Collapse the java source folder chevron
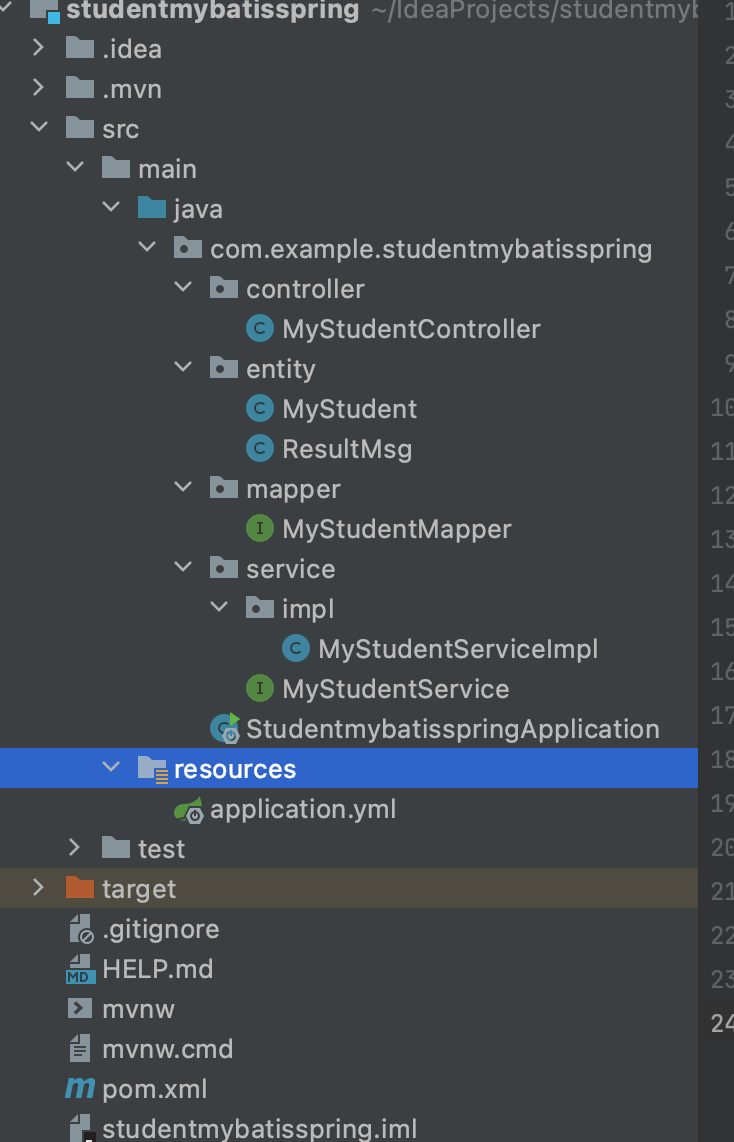The height and width of the screenshot is (1142, 734). coord(111,207)
